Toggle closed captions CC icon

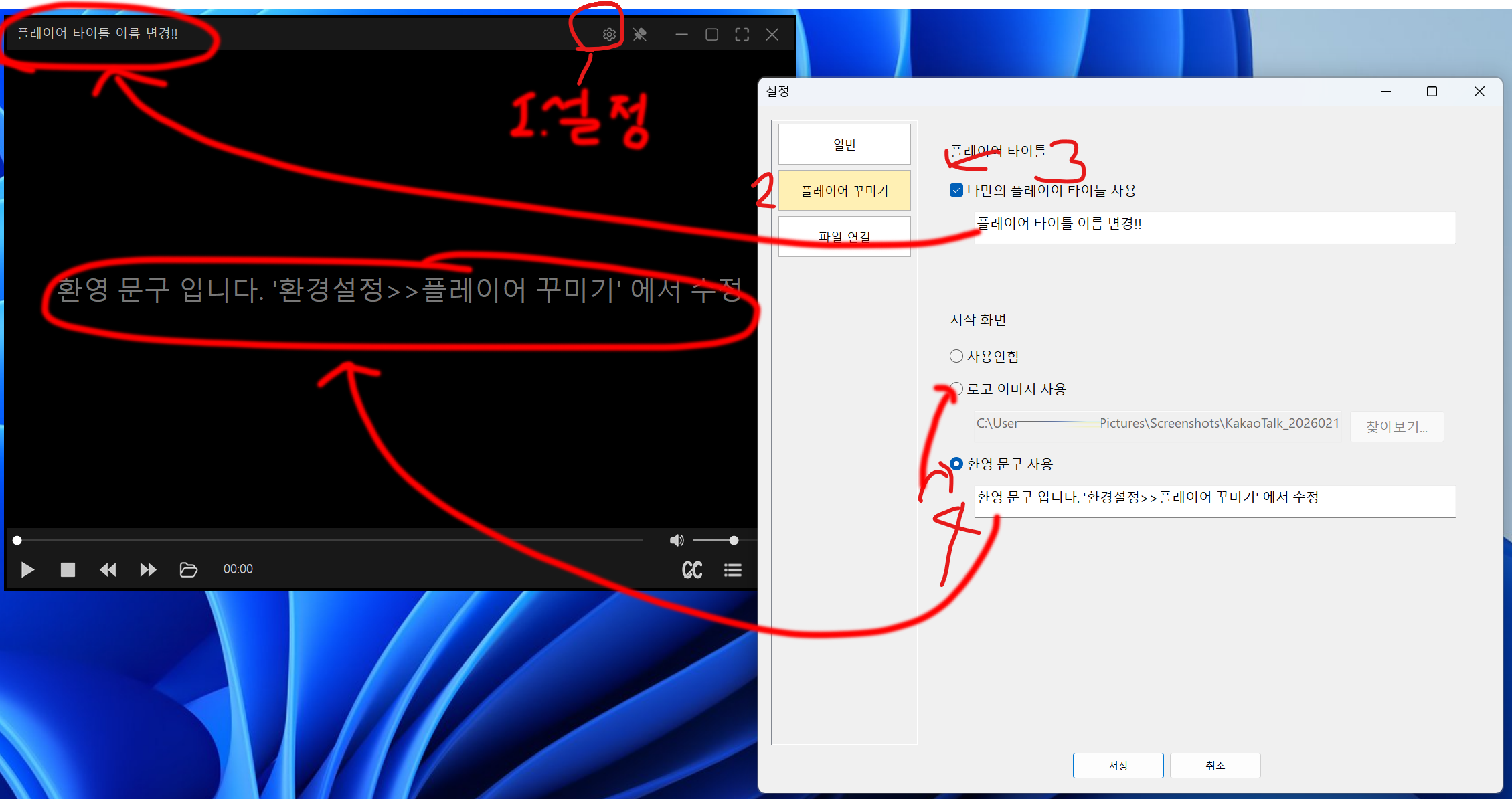click(692, 569)
